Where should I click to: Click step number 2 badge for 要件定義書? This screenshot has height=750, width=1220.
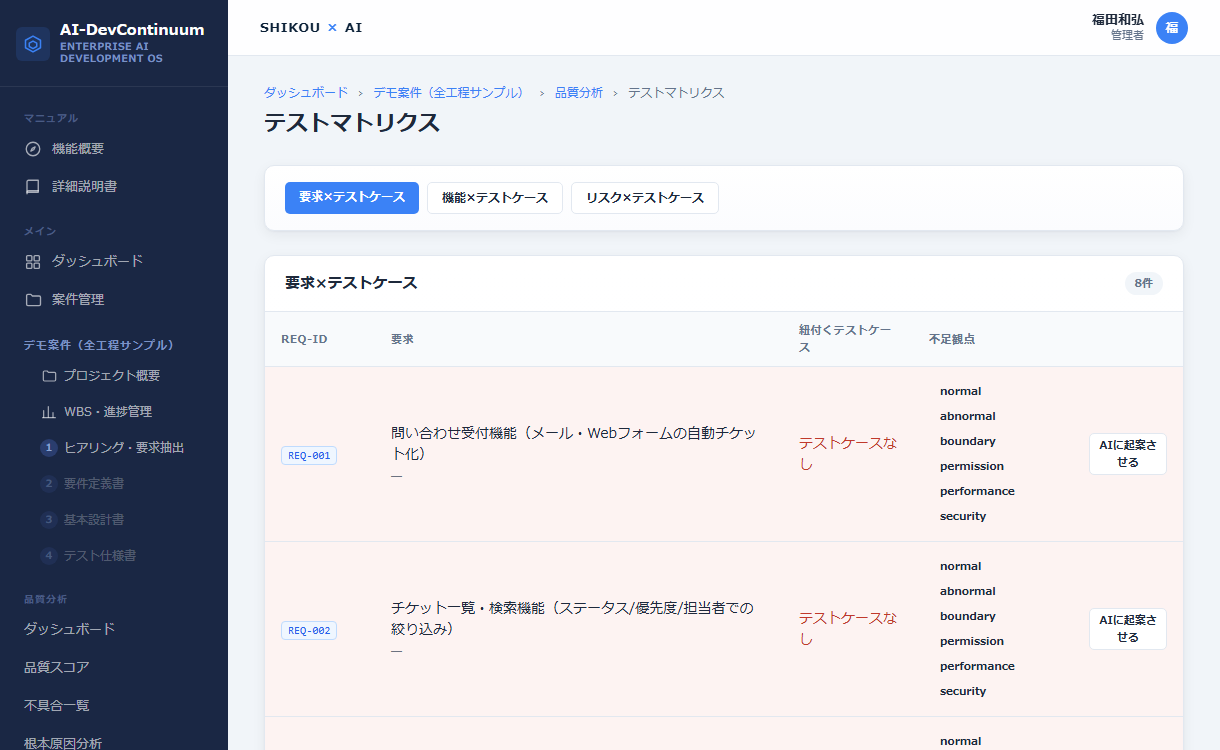[48, 484]
